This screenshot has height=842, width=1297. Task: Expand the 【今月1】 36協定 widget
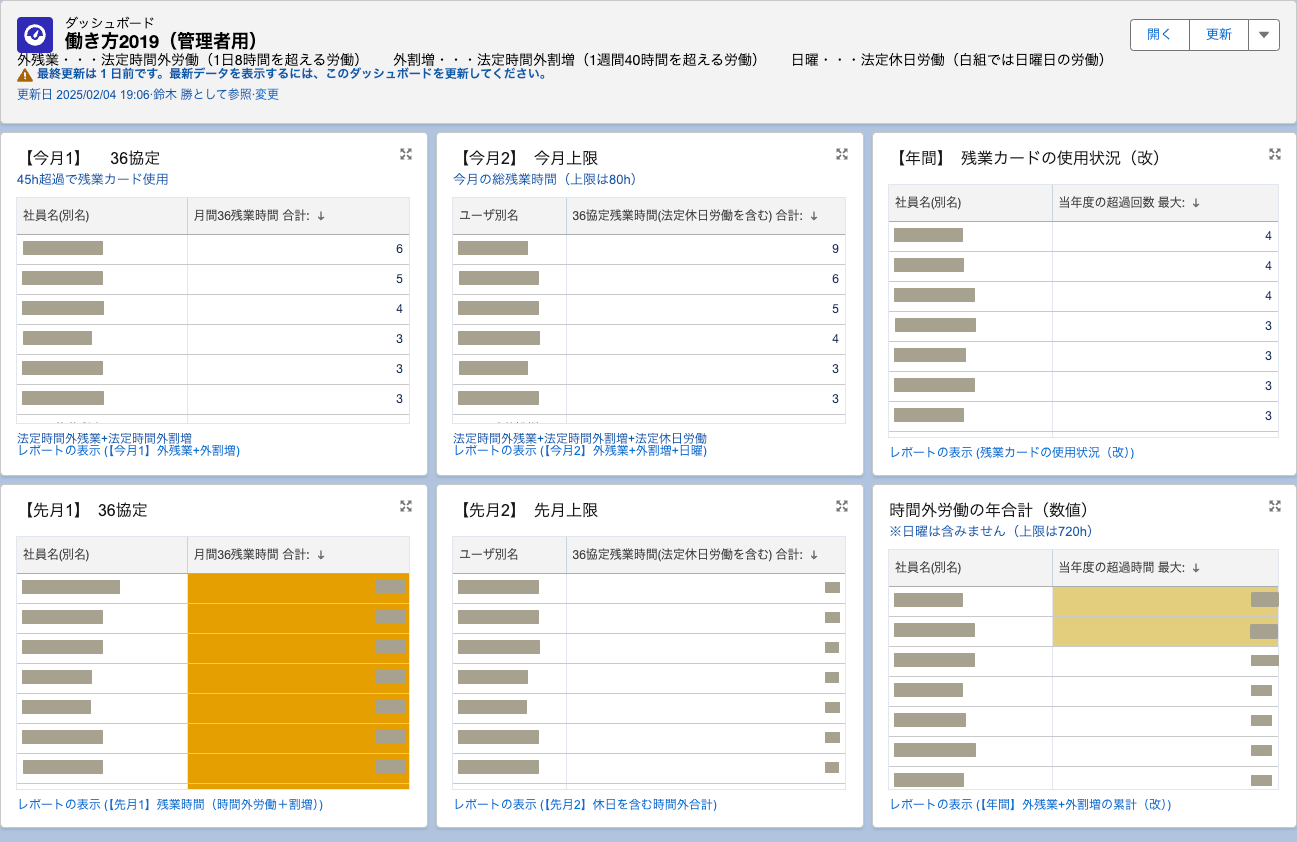coord(406,154)
